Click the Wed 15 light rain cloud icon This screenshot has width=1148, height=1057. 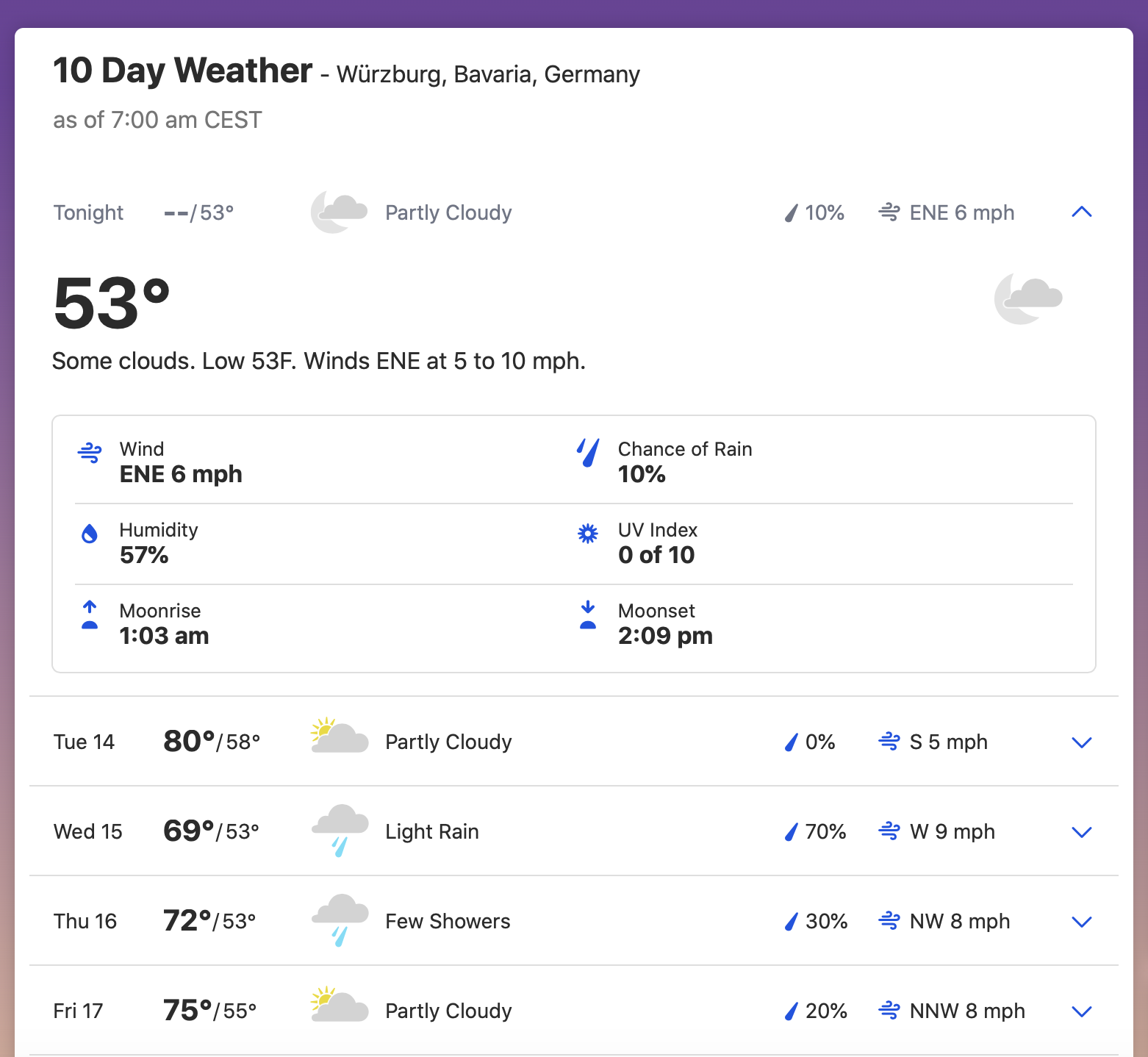(x=339, y=831)
